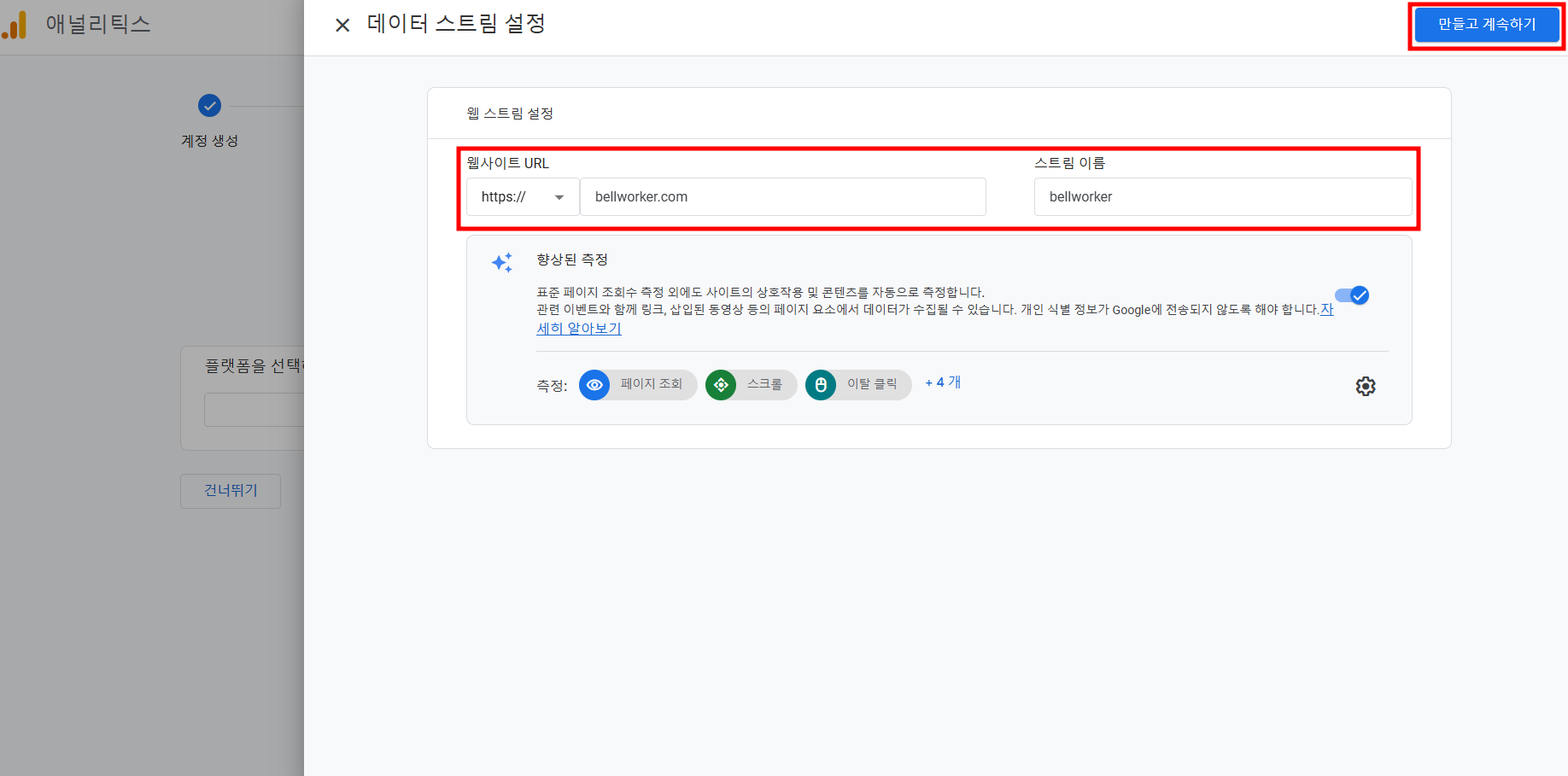
Task: Close the data stream settings panel
Action: (x=342, y=25)
